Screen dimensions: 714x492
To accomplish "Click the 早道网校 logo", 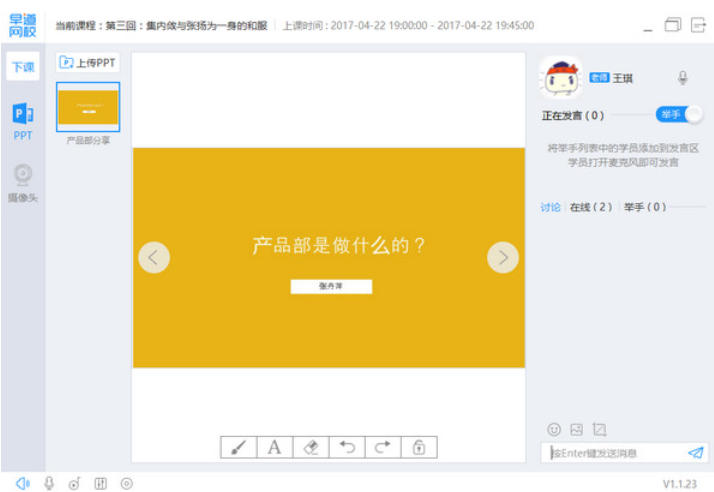I will tap(22, 25).
